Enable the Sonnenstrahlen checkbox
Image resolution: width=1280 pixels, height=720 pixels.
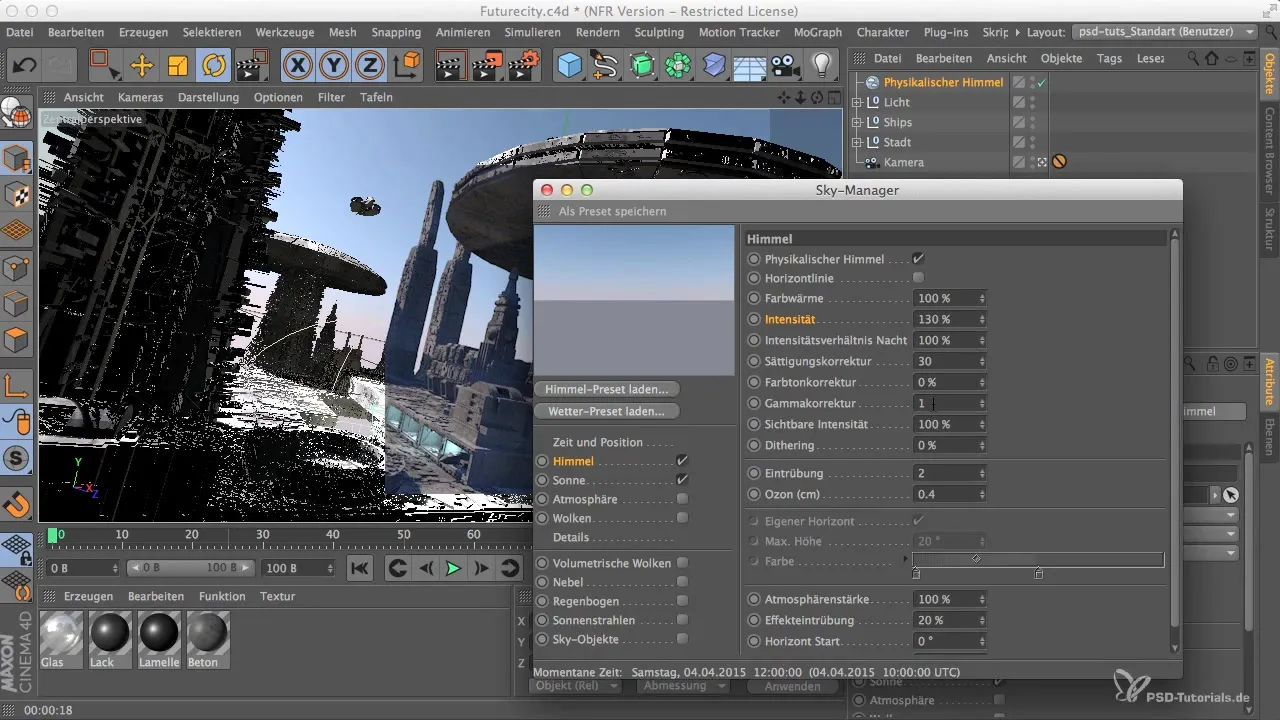tap(682, 620)
